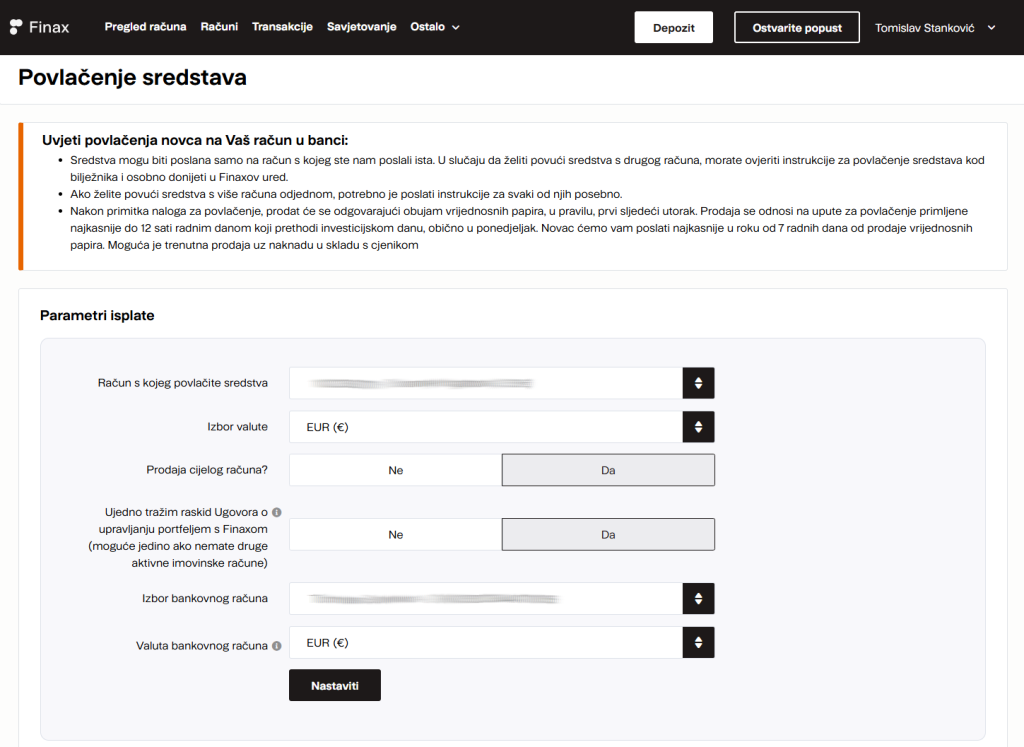Click the Finax logo icon
1024x747 pixels.
[x=16, y=27]
